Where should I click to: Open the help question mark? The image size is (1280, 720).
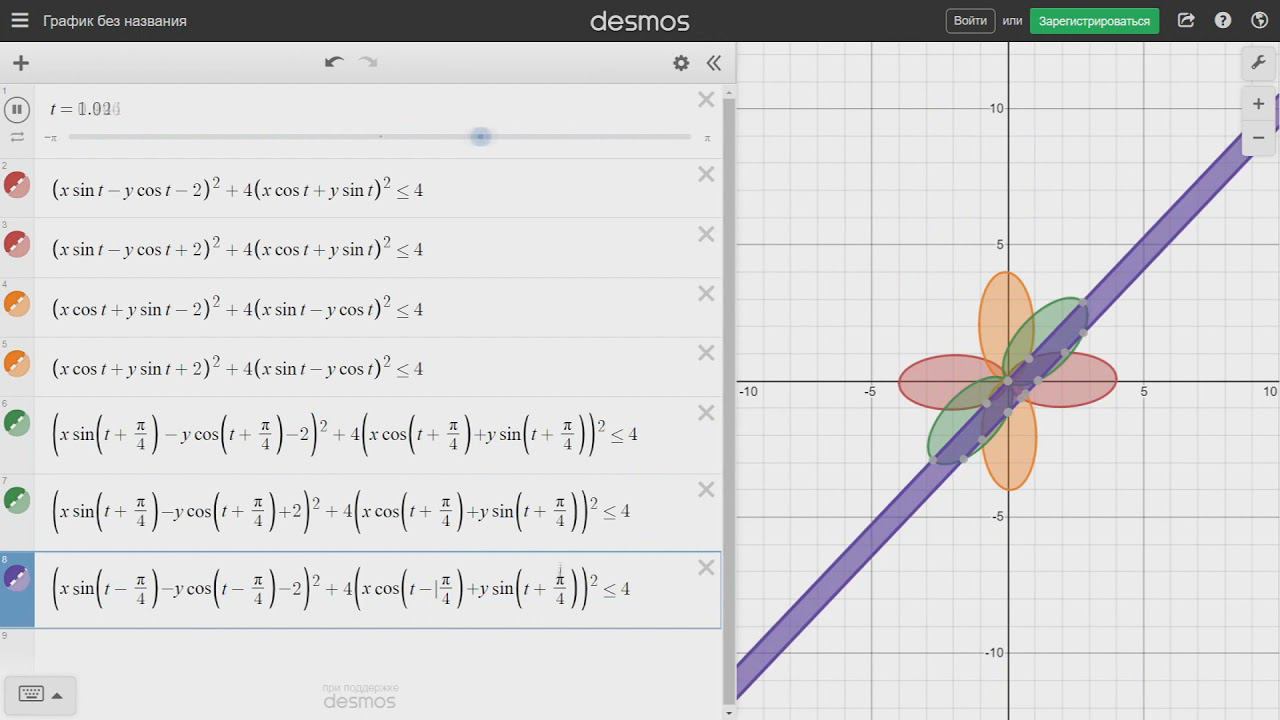(1223, 20)
